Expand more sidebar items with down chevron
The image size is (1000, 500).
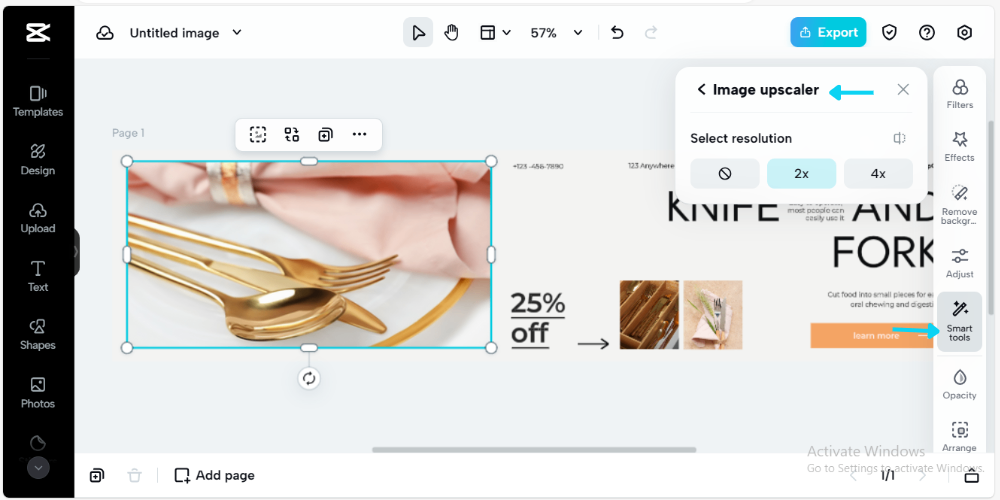coord(38,467)
